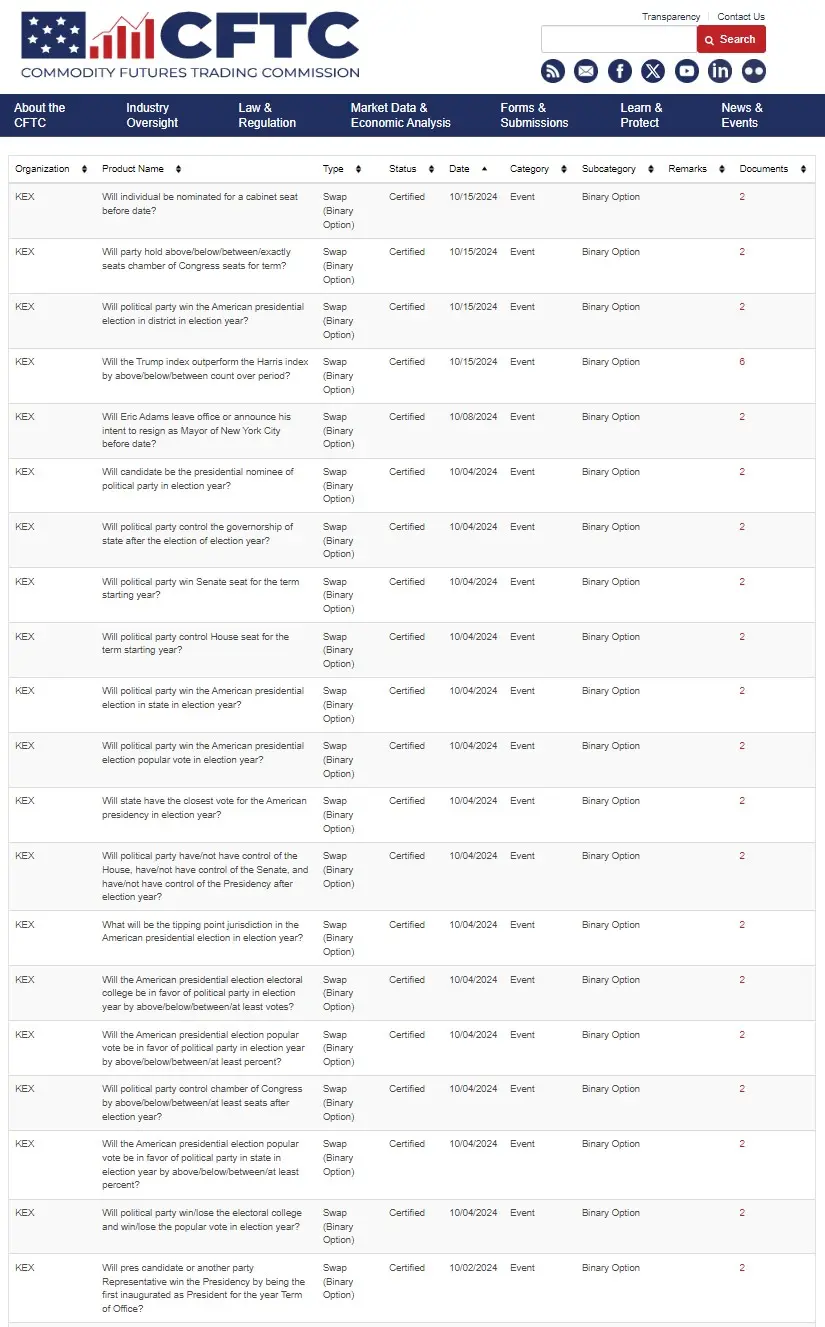Expand the Law & Regulation menu
The height and width of the screenshot is (1327, 825).
[267, 115]
